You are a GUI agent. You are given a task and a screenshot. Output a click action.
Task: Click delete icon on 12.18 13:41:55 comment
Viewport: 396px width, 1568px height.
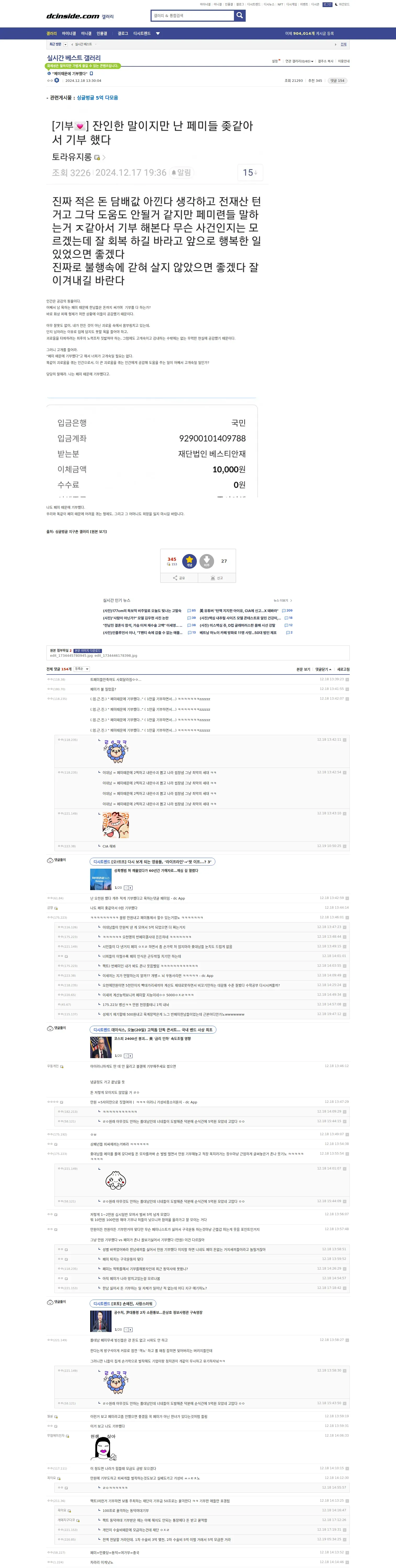[x=347, y=689]
